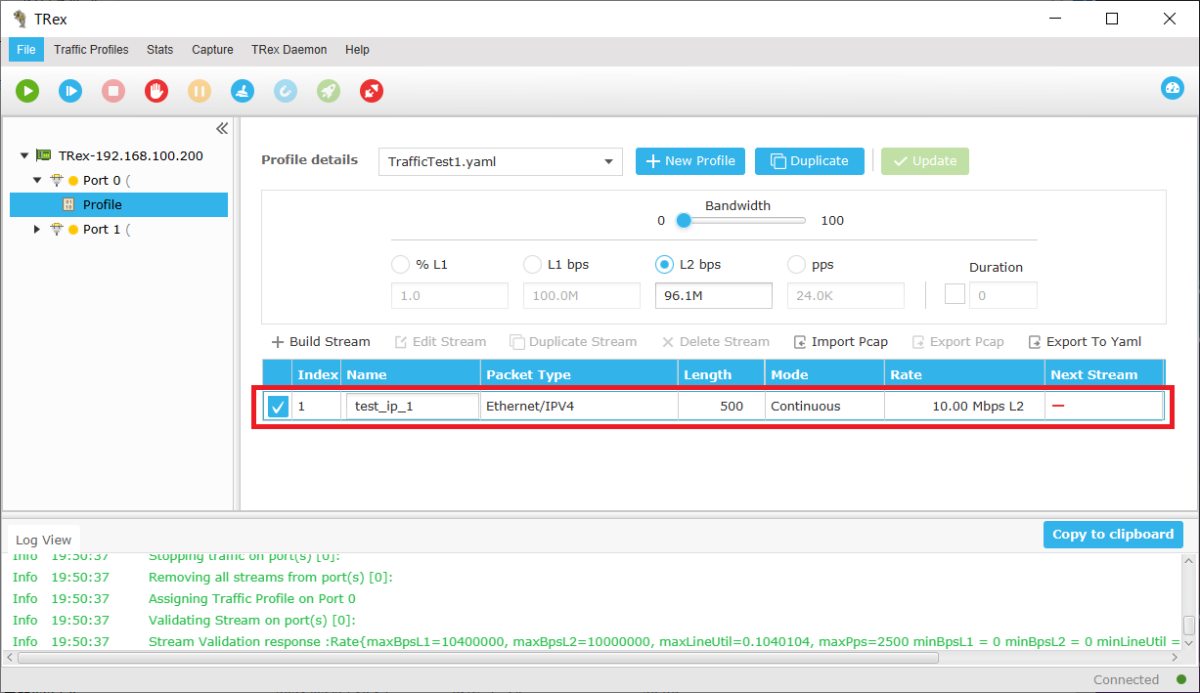Click the 'Assigning Traffic Profile on Port 0' log line
Screen dimensions: 1200x693
tap(252, 599)
